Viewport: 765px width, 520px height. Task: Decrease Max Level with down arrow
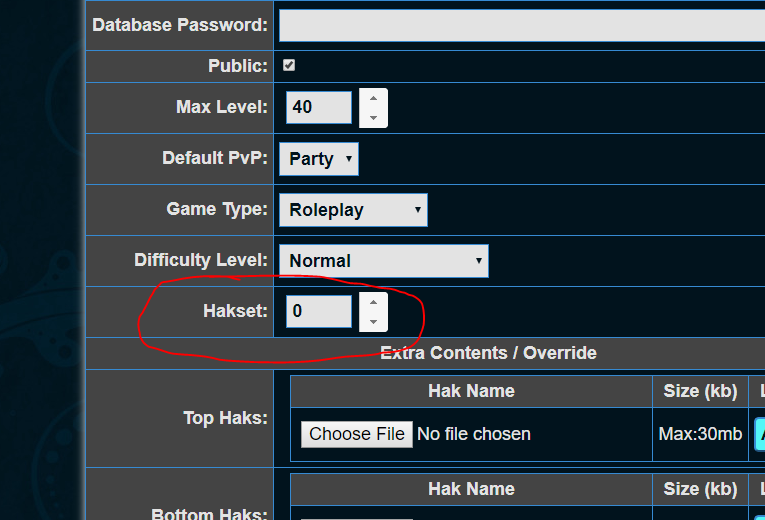pyautogui.click(x=373, y=118)
